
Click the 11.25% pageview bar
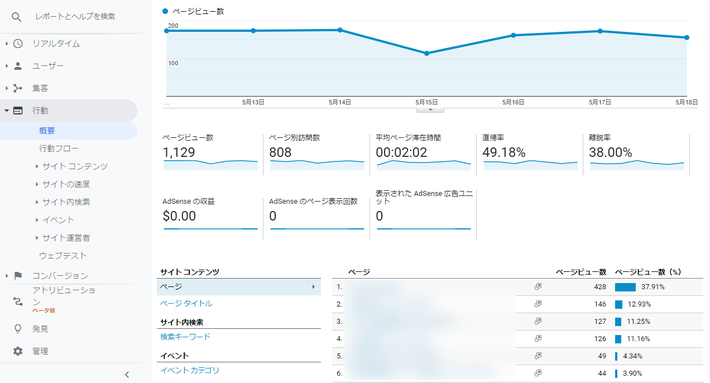click(x=618, y=321)
